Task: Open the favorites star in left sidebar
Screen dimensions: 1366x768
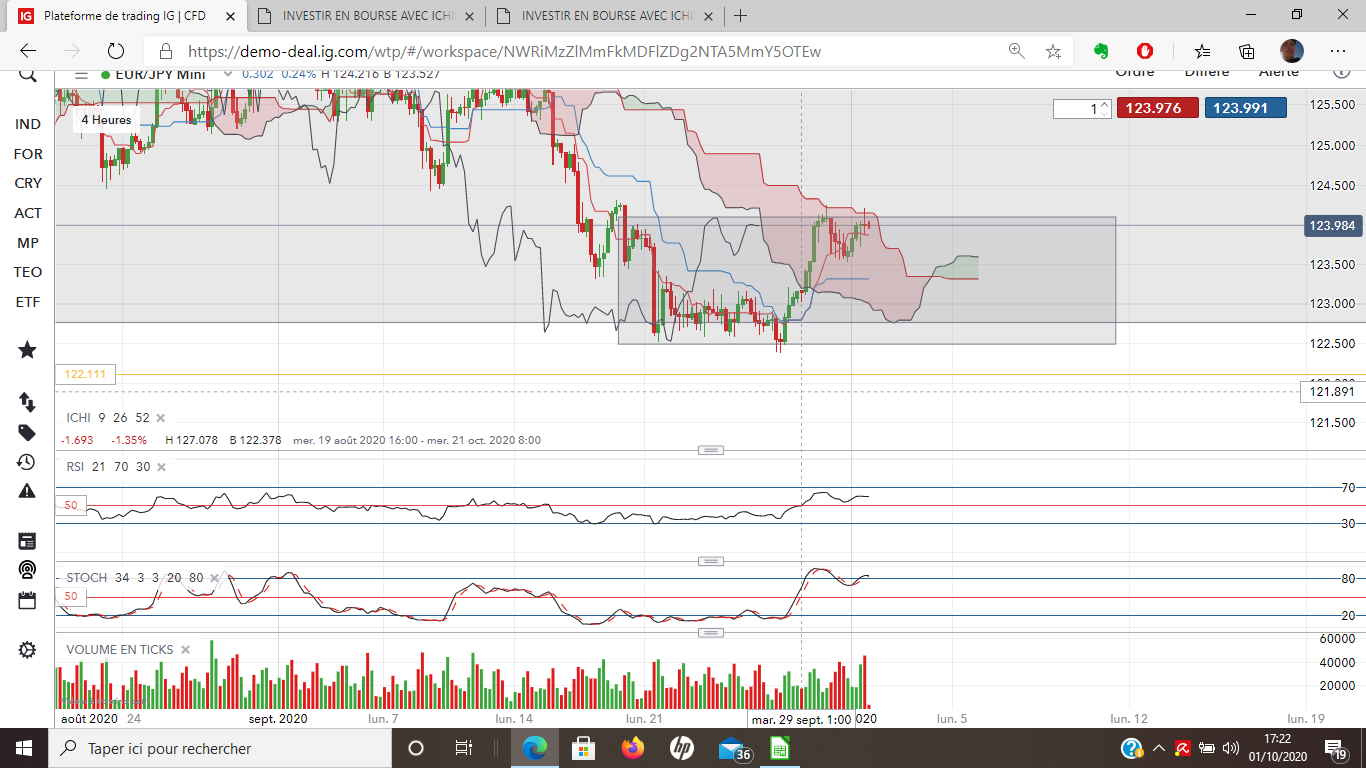Action: pyautogui.click(x=27, y=350)
